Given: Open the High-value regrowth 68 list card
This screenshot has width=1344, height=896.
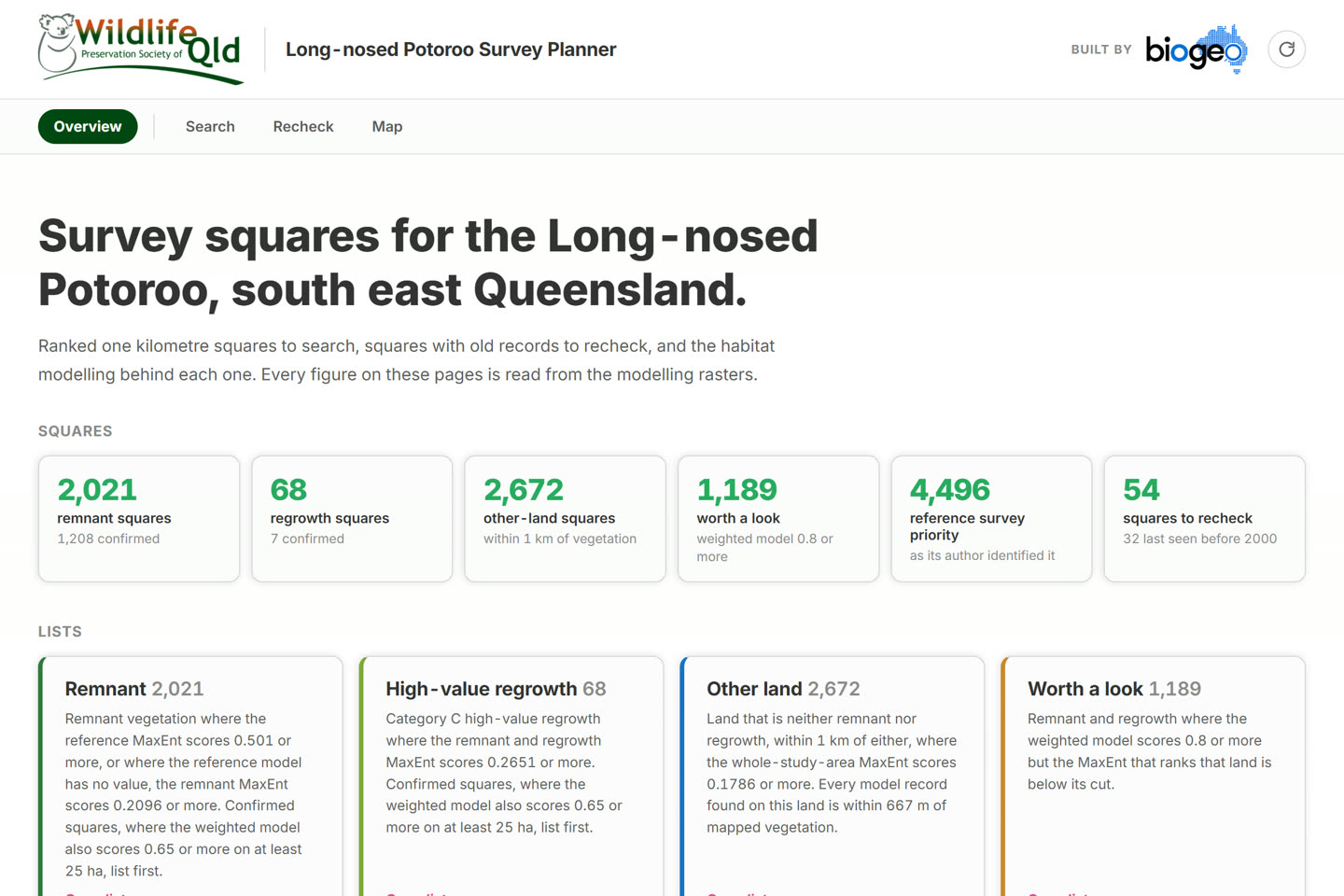Looking at the screenshot, I should (511, 777).
